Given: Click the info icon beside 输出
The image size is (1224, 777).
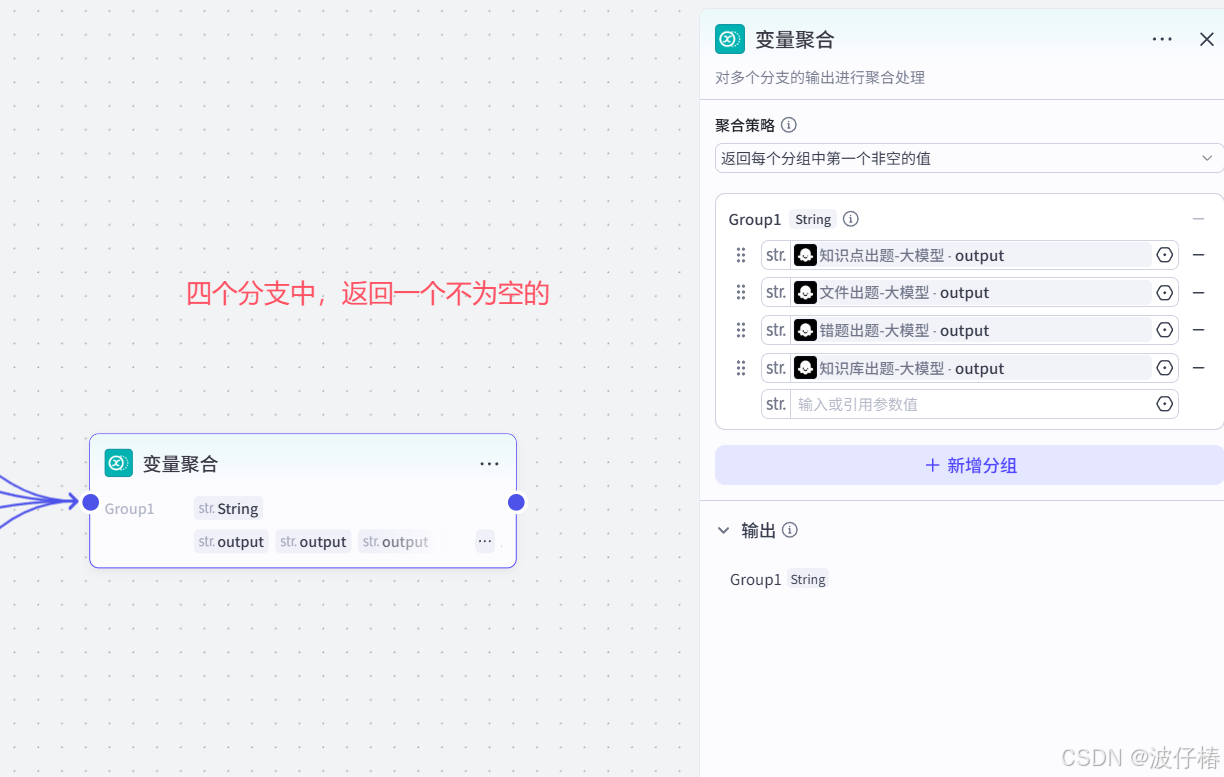Looking at the screenshot, I should [790, 531].
